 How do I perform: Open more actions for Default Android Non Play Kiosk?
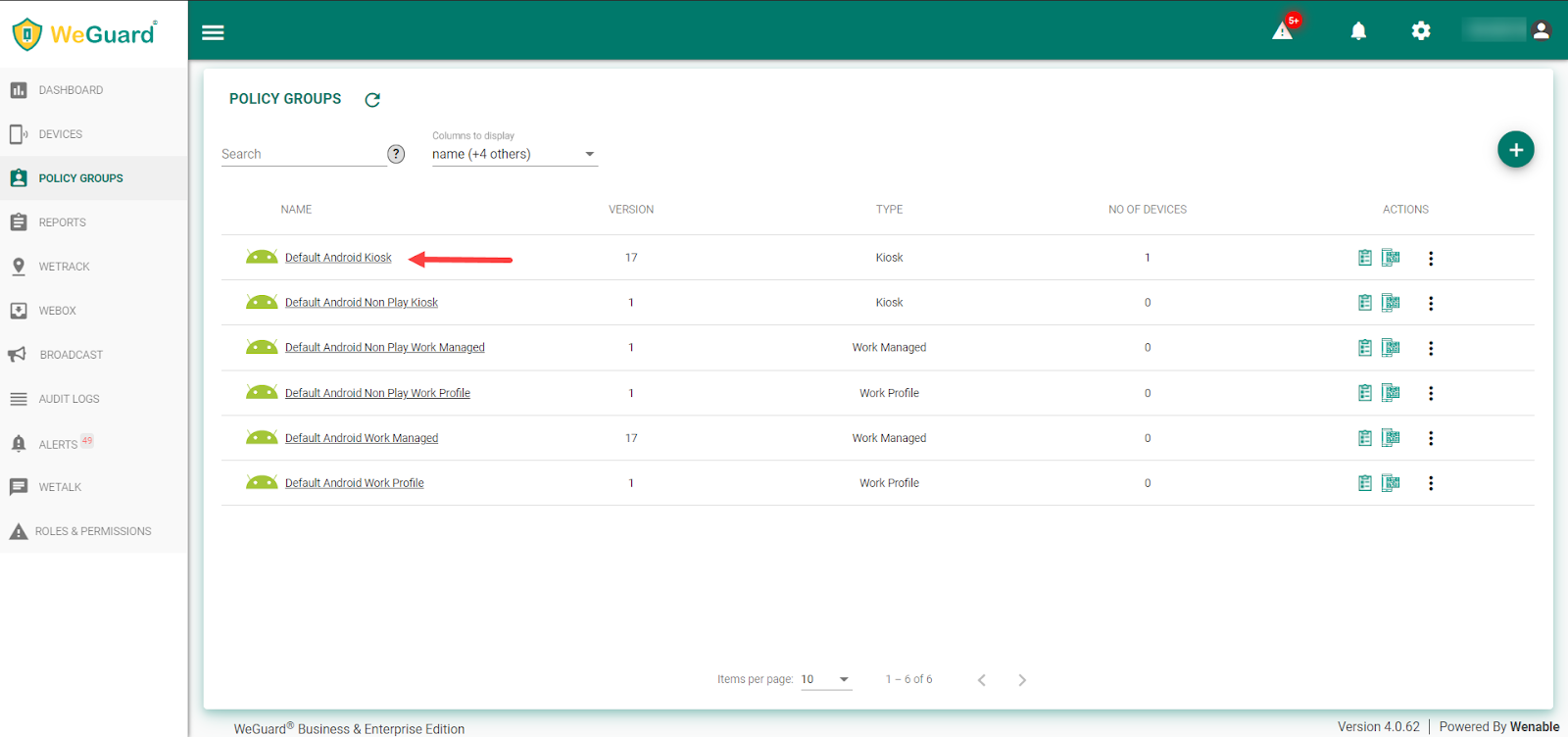click(x=1431, y=304)
